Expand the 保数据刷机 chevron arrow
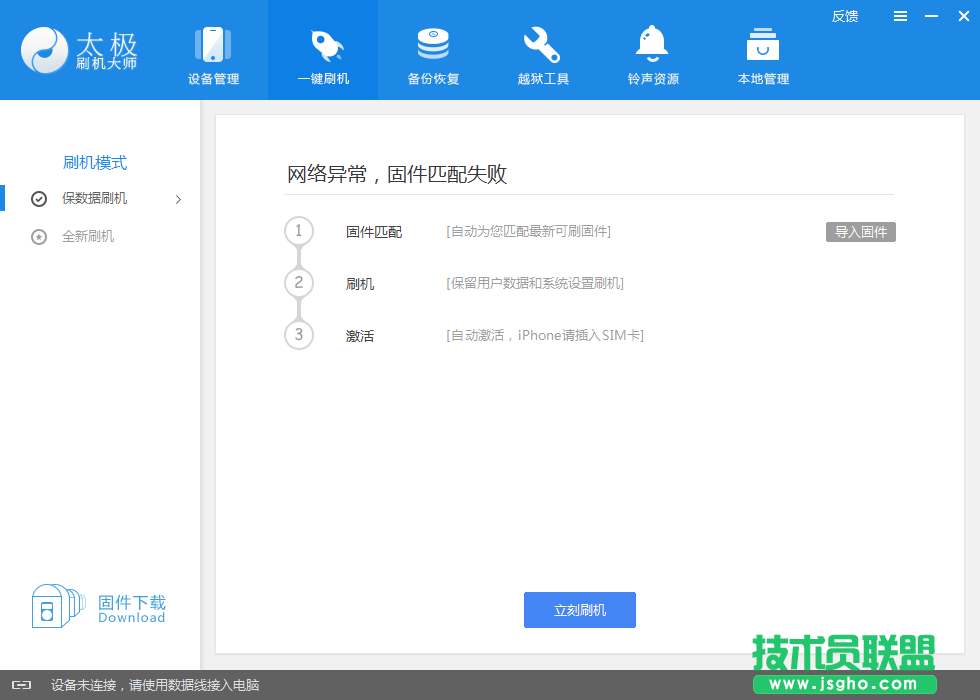Image resolution: width=980 pixels, height=700 pixels. (x=178, y=199)
